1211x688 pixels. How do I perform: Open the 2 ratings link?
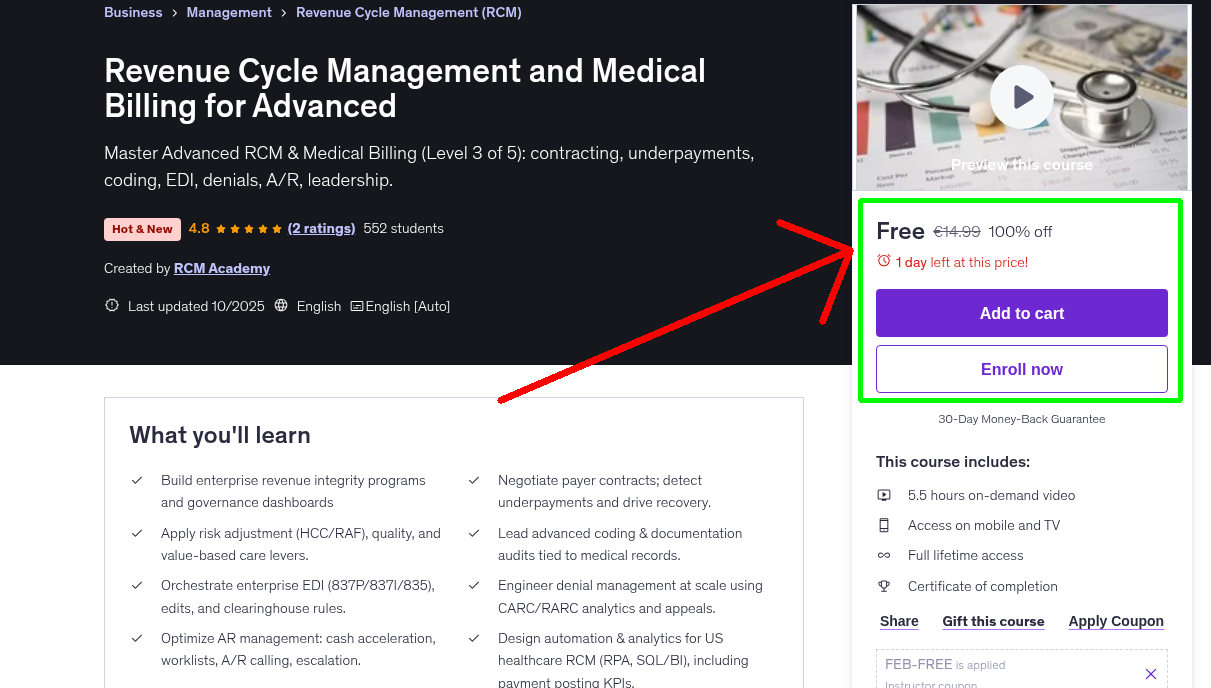(x=321, y=228)
